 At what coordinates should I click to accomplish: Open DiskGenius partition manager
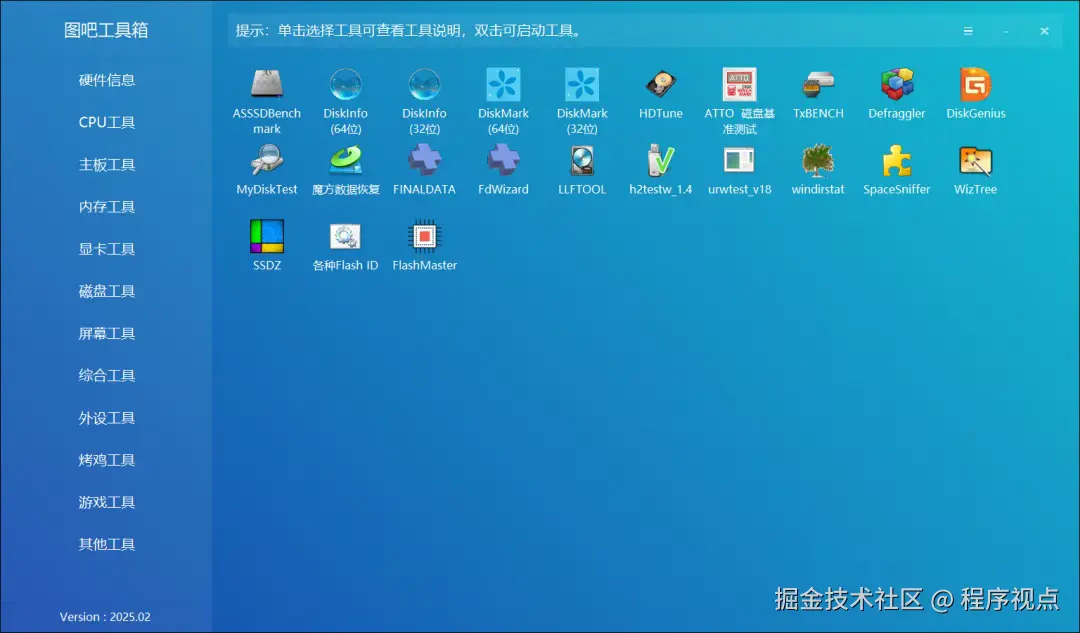pyautogui.click(x=975, y=93)
